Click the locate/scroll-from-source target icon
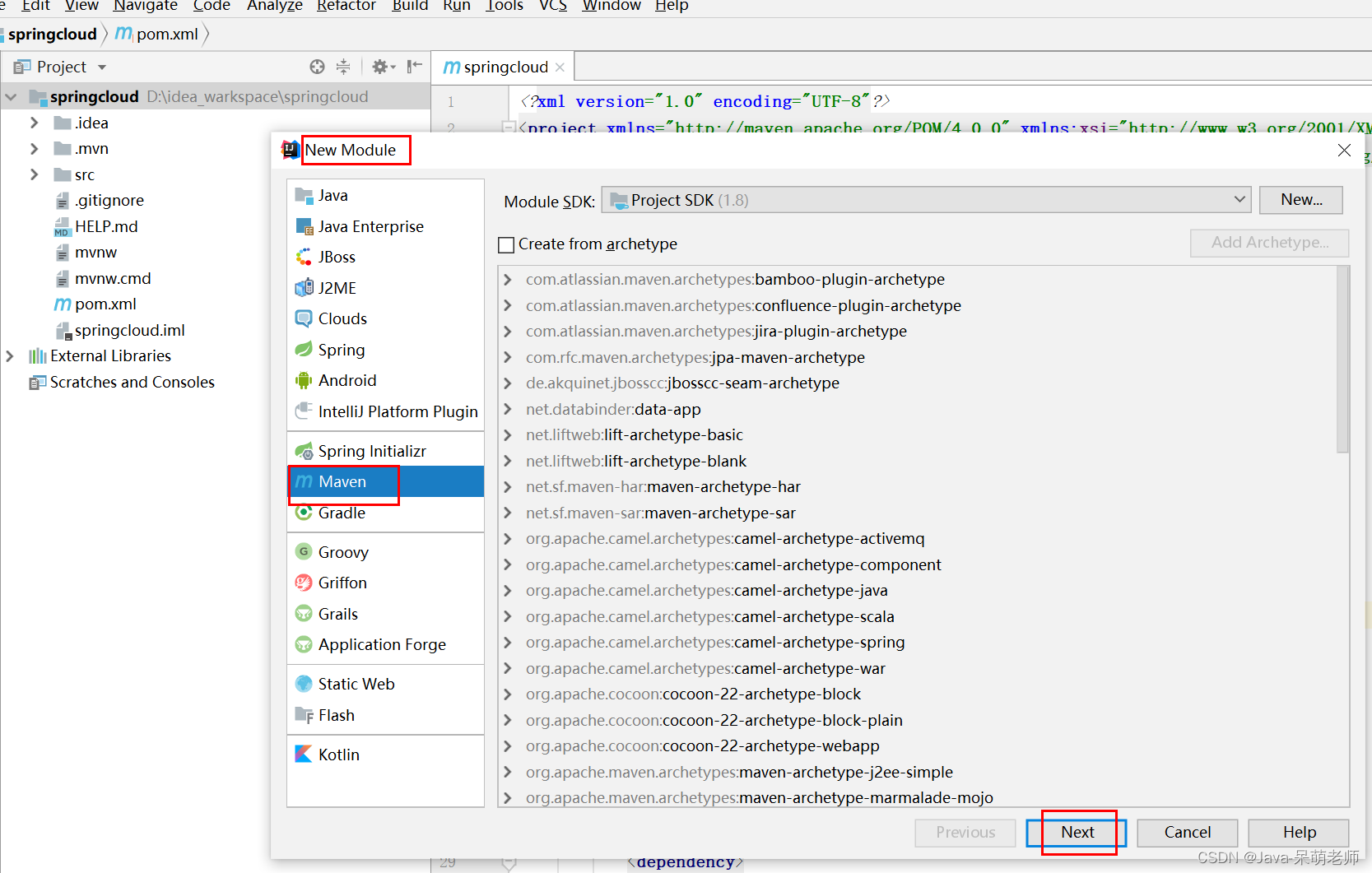 [x=317, y=67]
